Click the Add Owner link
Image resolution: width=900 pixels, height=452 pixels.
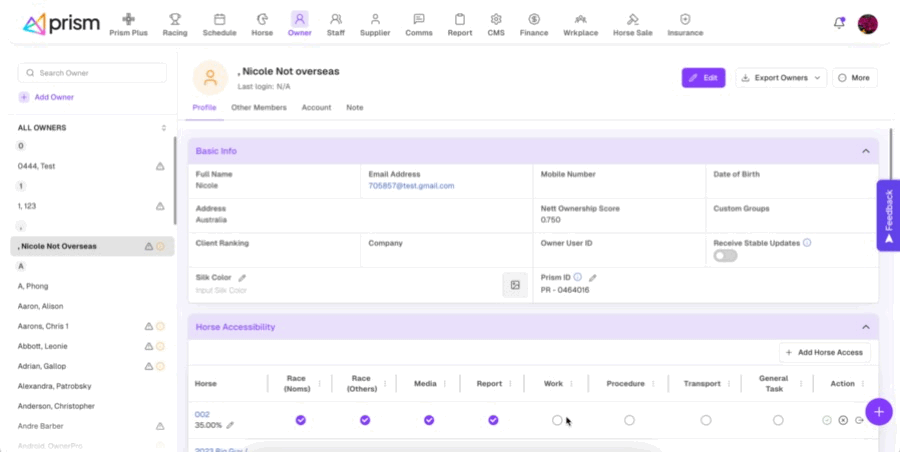click(x=46, y=97)
